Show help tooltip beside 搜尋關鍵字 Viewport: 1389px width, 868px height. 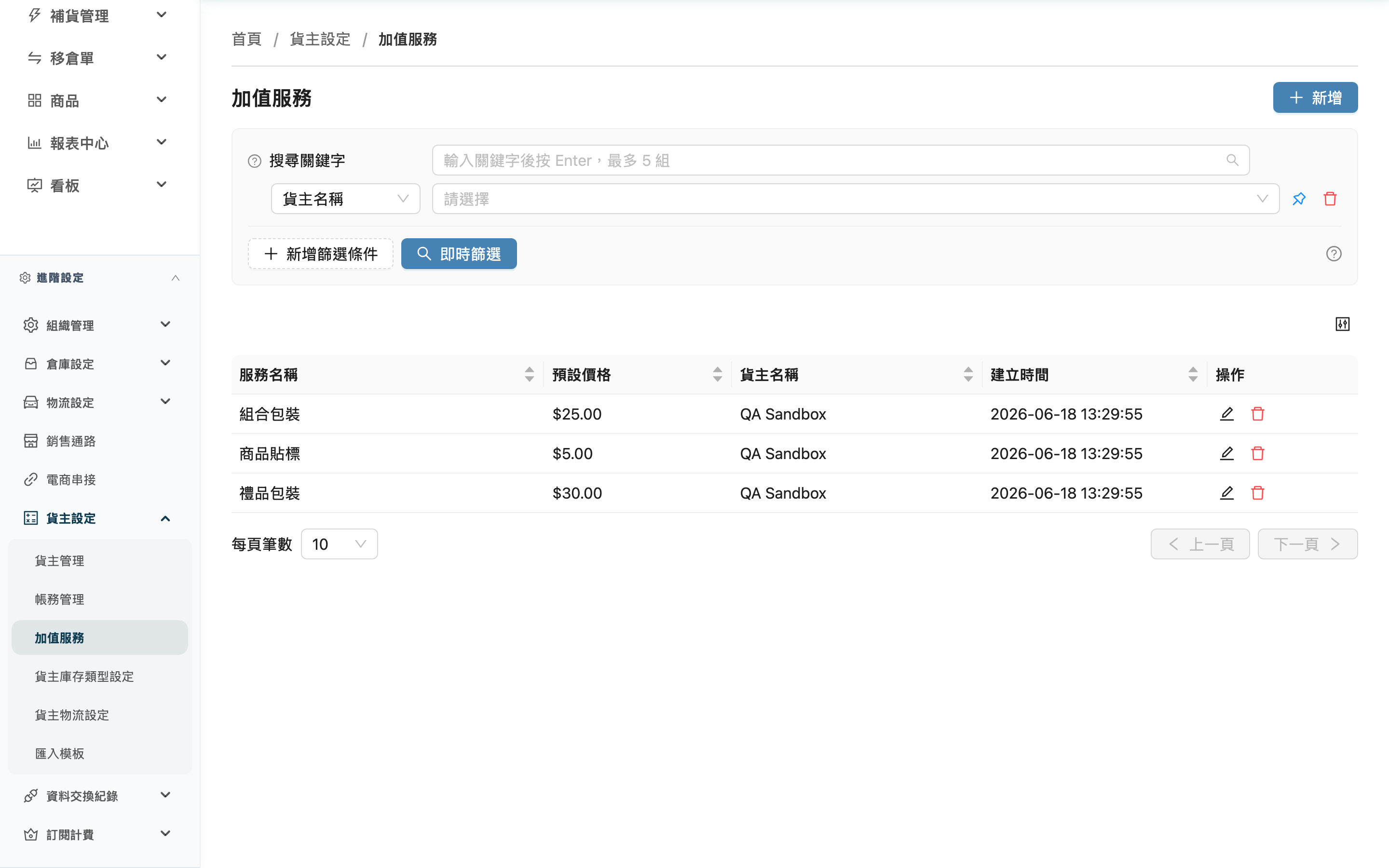click(x=254, y=162)
